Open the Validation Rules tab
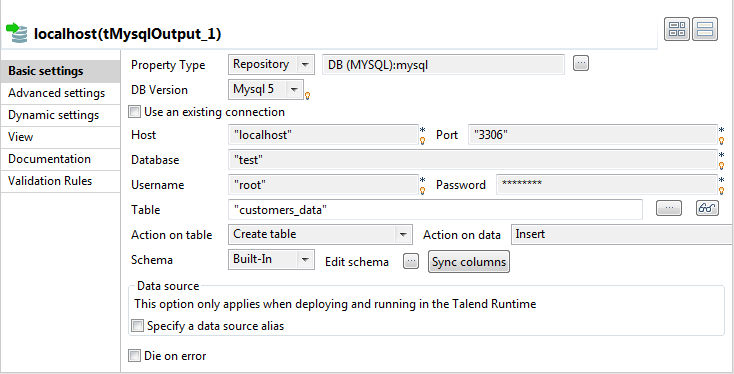The image size is (734, 374). pyautogui.click(x=60, y=181)
